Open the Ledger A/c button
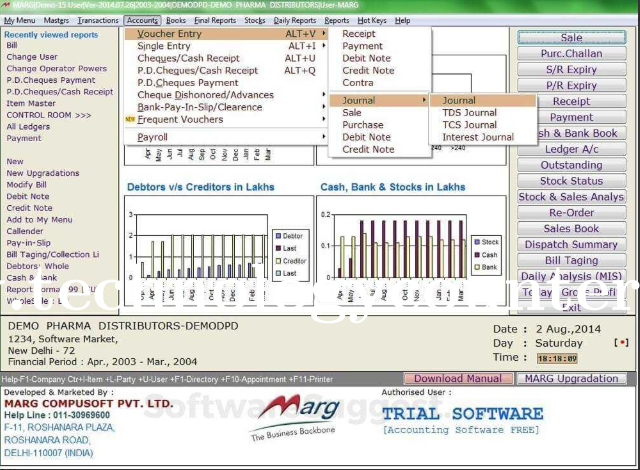Screen dimensions: 640x470 click(x=571, y=149)
